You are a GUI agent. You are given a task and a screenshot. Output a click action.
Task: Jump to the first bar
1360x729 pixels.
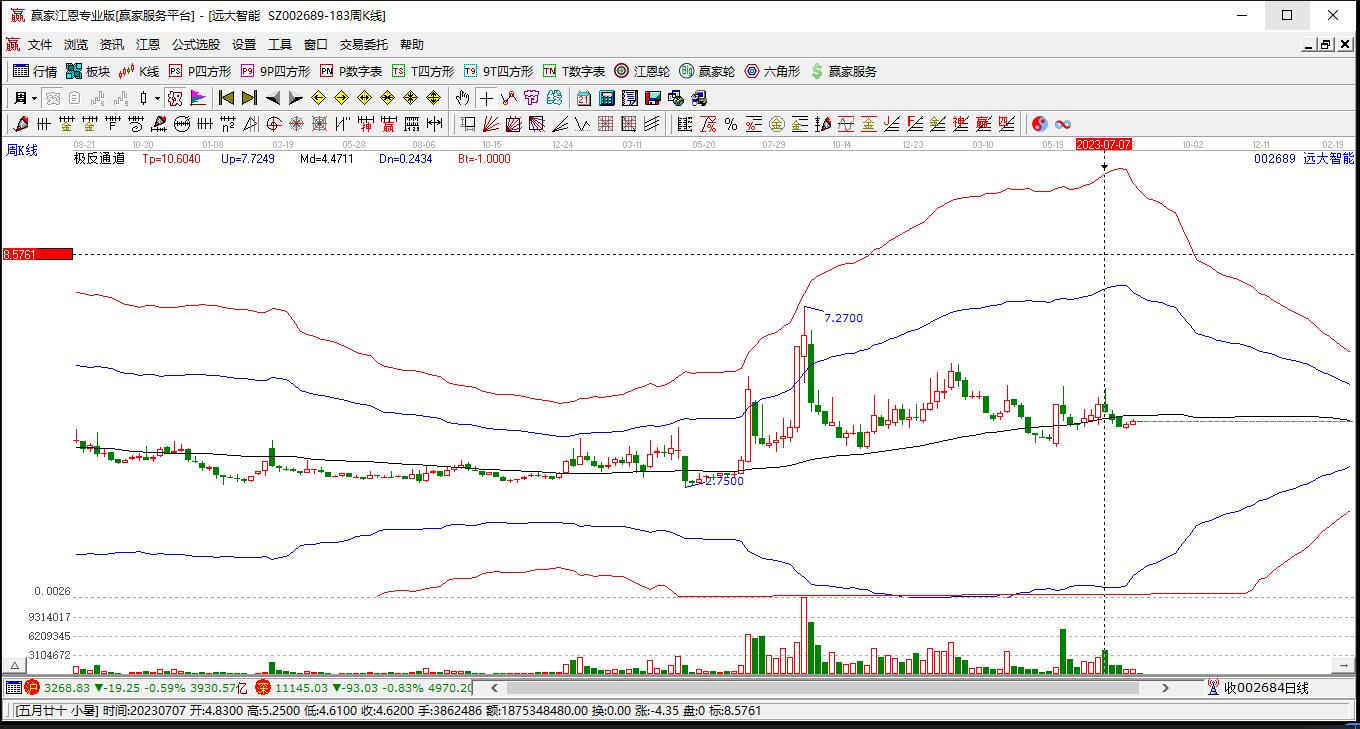[x=227, y=98]
